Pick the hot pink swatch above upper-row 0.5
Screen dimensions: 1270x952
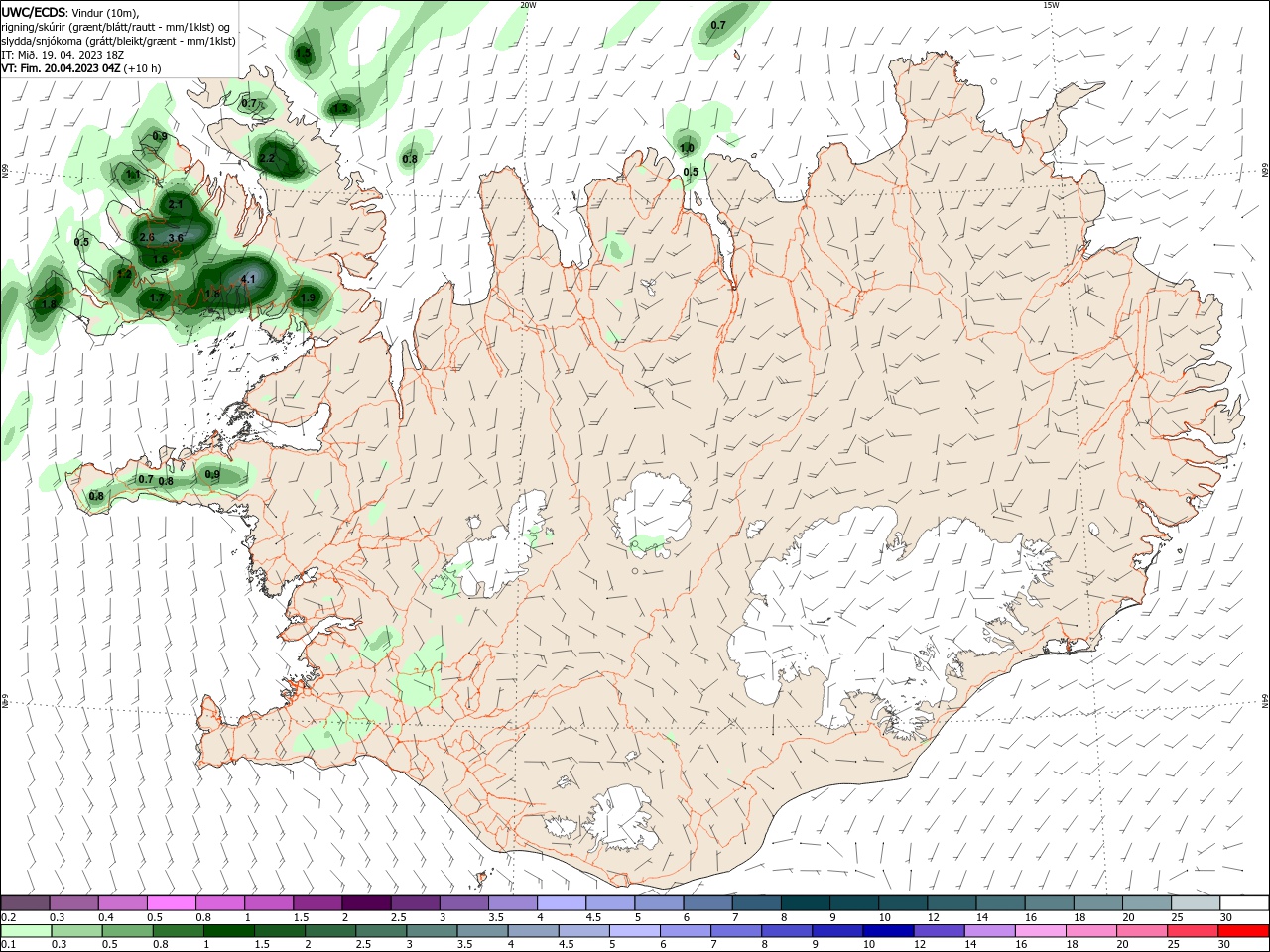172,903
